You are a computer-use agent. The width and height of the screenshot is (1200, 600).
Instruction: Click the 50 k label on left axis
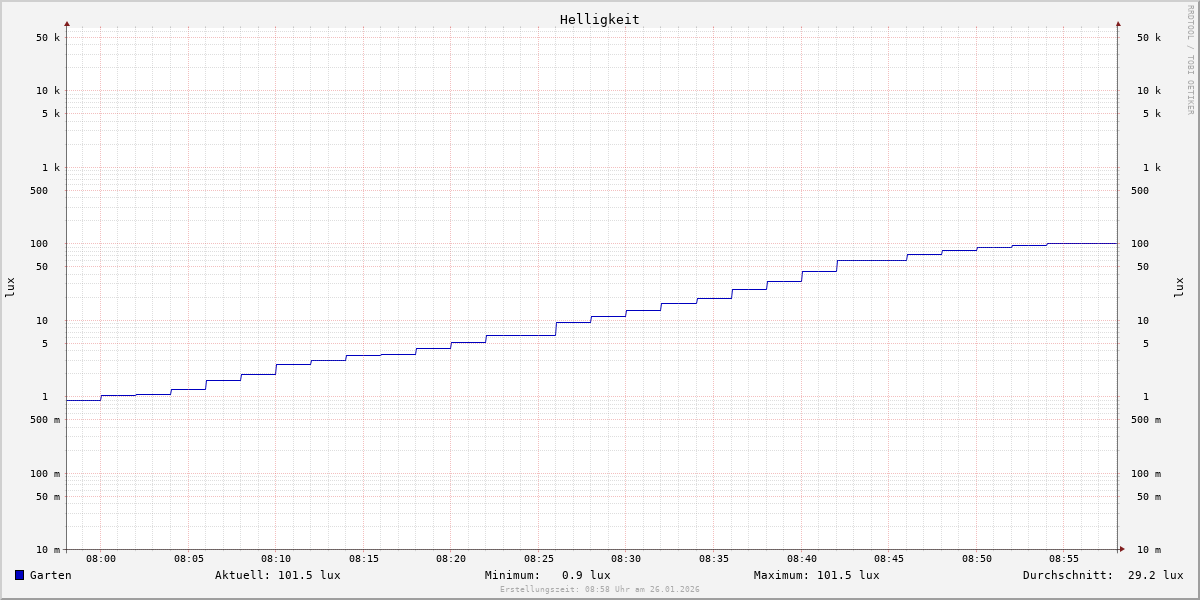click(x=48, y=38)
